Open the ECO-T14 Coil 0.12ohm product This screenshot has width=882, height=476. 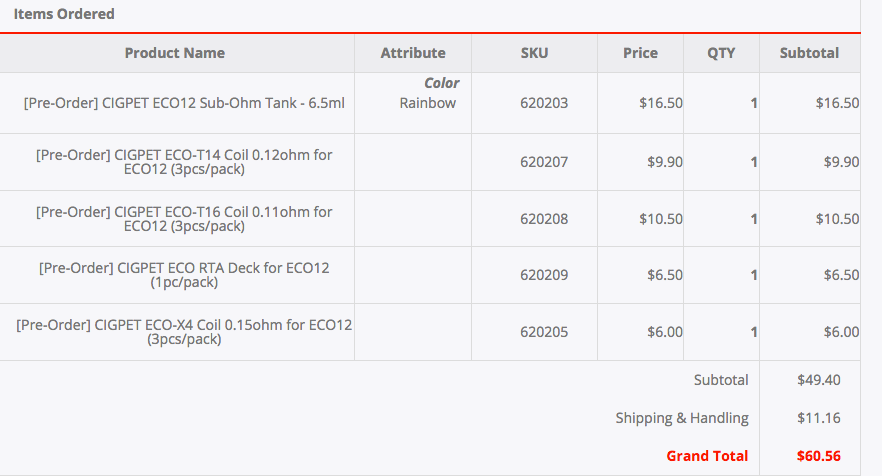184,161
